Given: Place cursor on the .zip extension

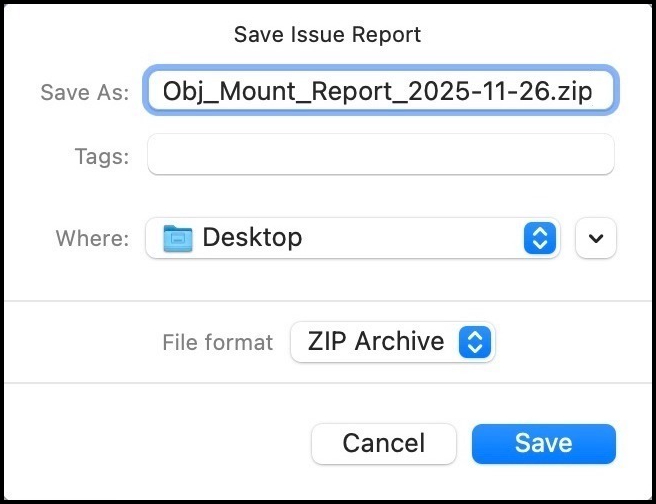Looking at the screenshot, I should click(x=573, y=93).
